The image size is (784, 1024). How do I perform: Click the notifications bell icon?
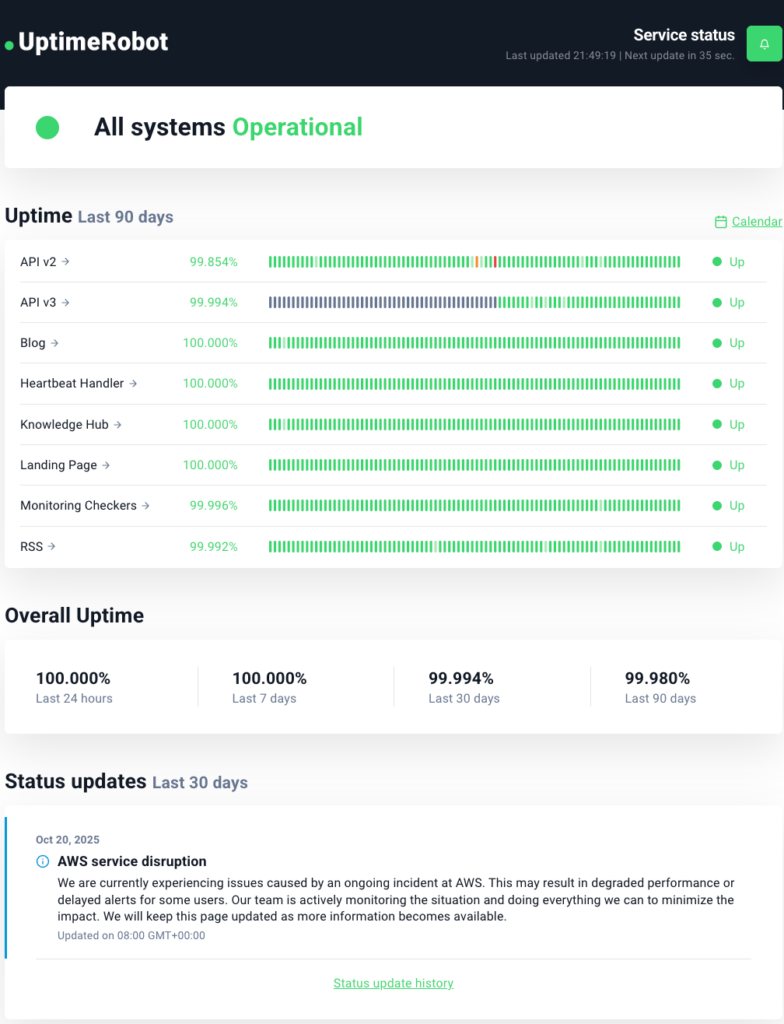tap(763, 44)
